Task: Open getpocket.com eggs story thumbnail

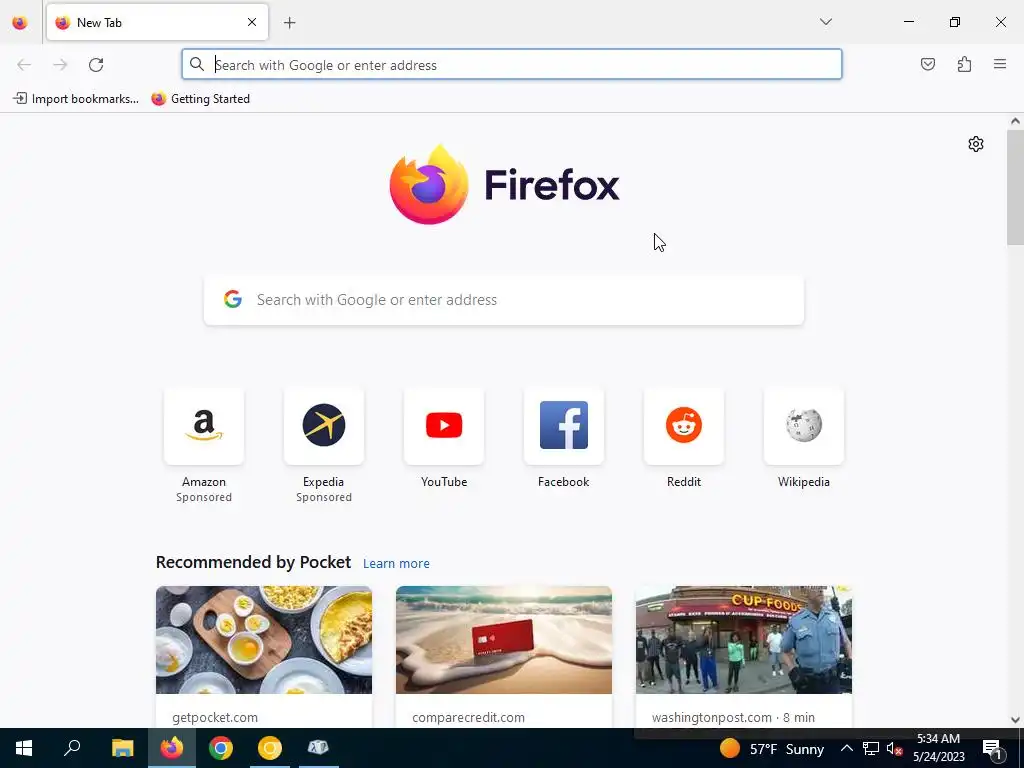Action: [264, 640]
